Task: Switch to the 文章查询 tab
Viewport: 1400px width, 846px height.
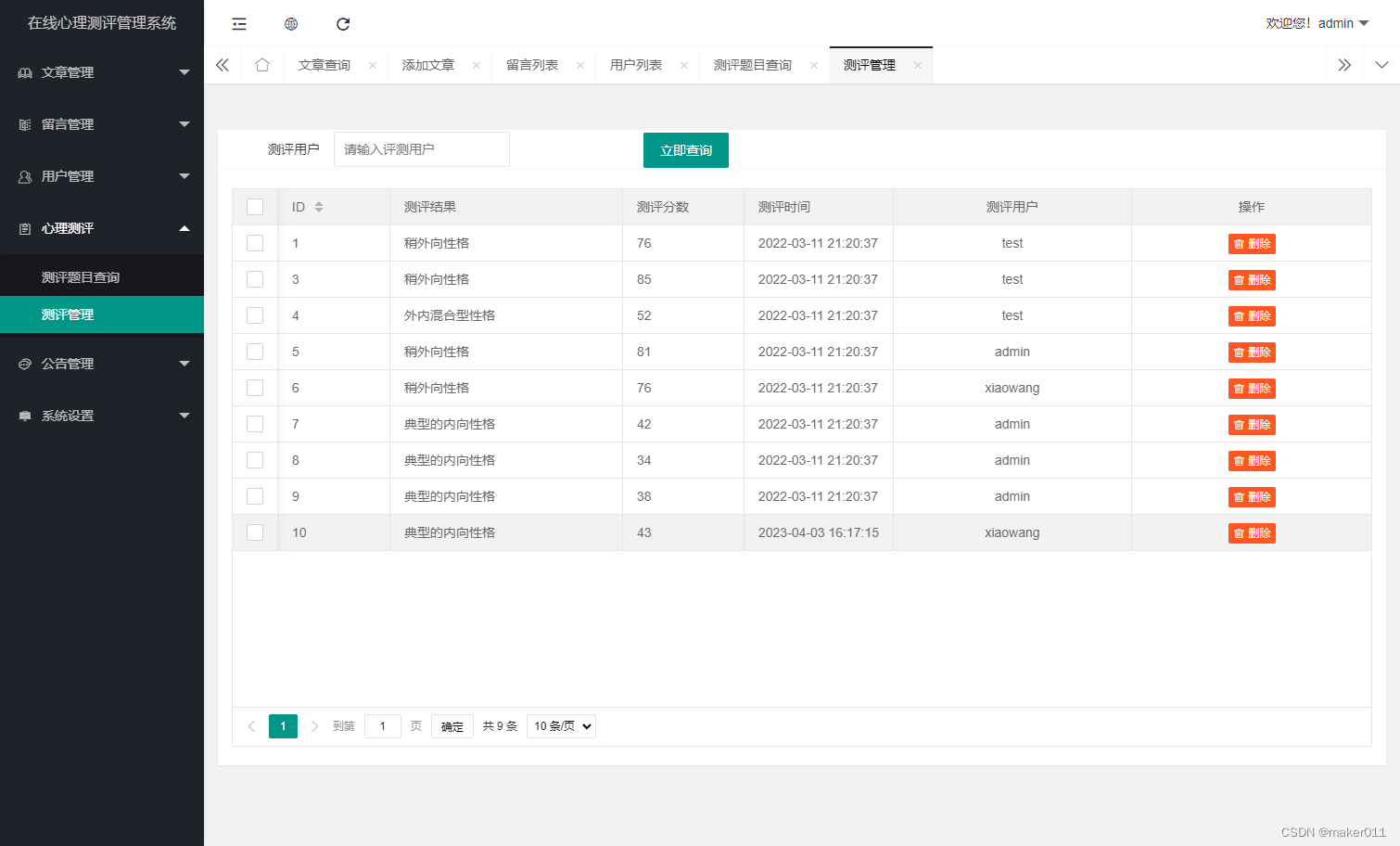Action: [325, 65]
